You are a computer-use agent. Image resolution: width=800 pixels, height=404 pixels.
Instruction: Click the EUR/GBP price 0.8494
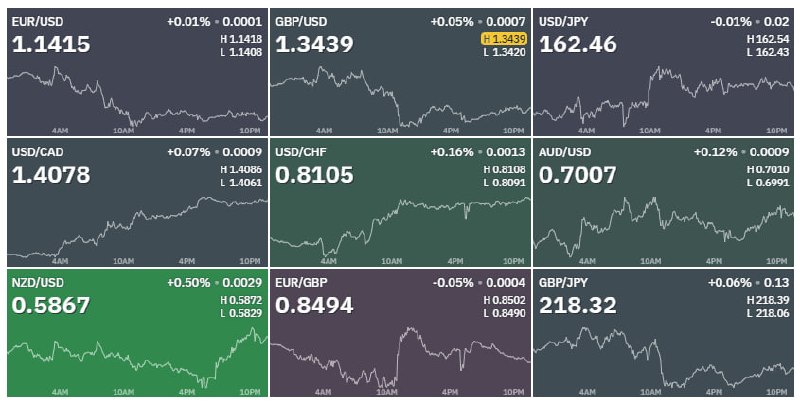(x=314, y=306)
